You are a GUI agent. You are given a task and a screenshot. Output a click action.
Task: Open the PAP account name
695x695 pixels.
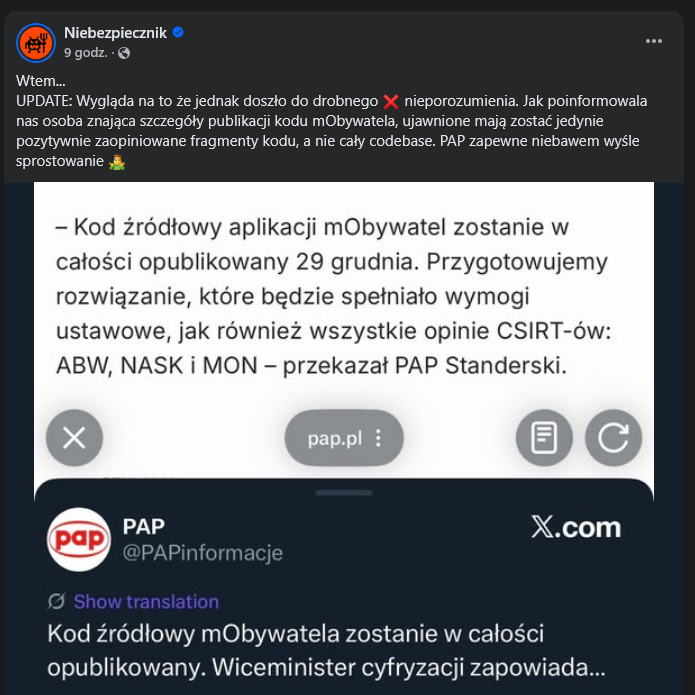(x=144, y=527)
